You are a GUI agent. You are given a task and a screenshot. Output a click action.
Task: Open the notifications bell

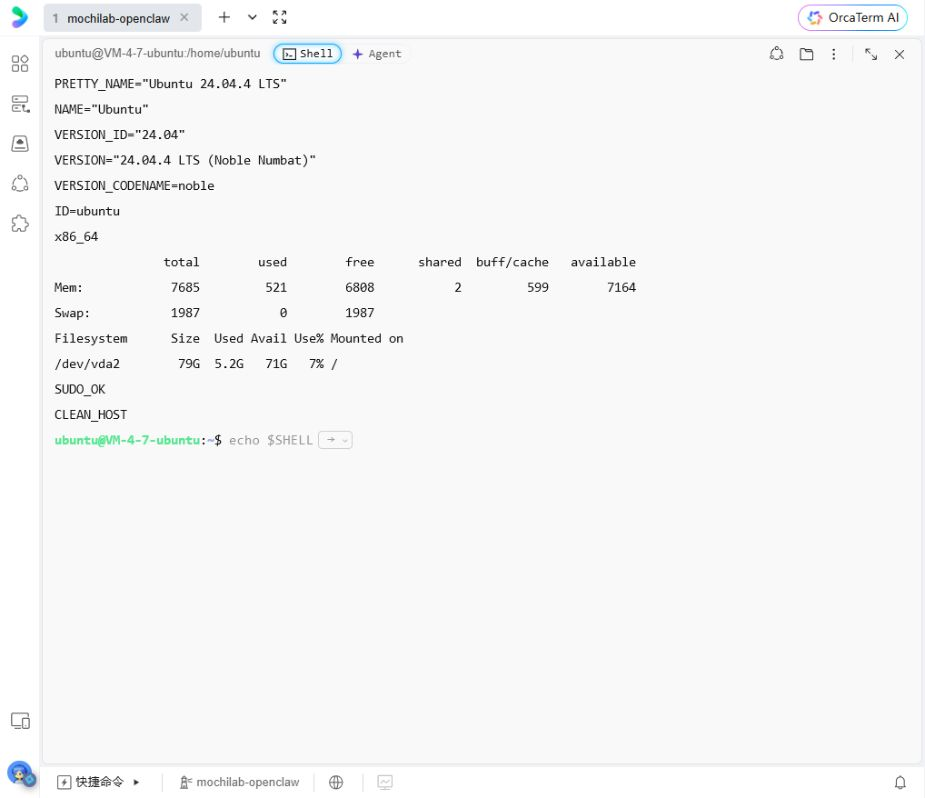point(900,782)
